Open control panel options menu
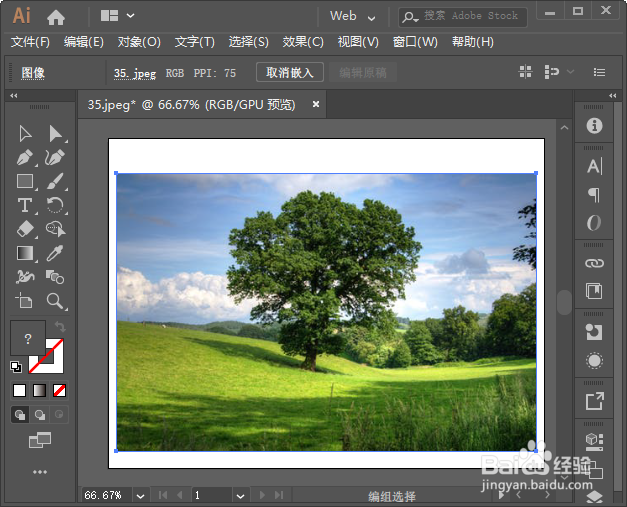 599,72
